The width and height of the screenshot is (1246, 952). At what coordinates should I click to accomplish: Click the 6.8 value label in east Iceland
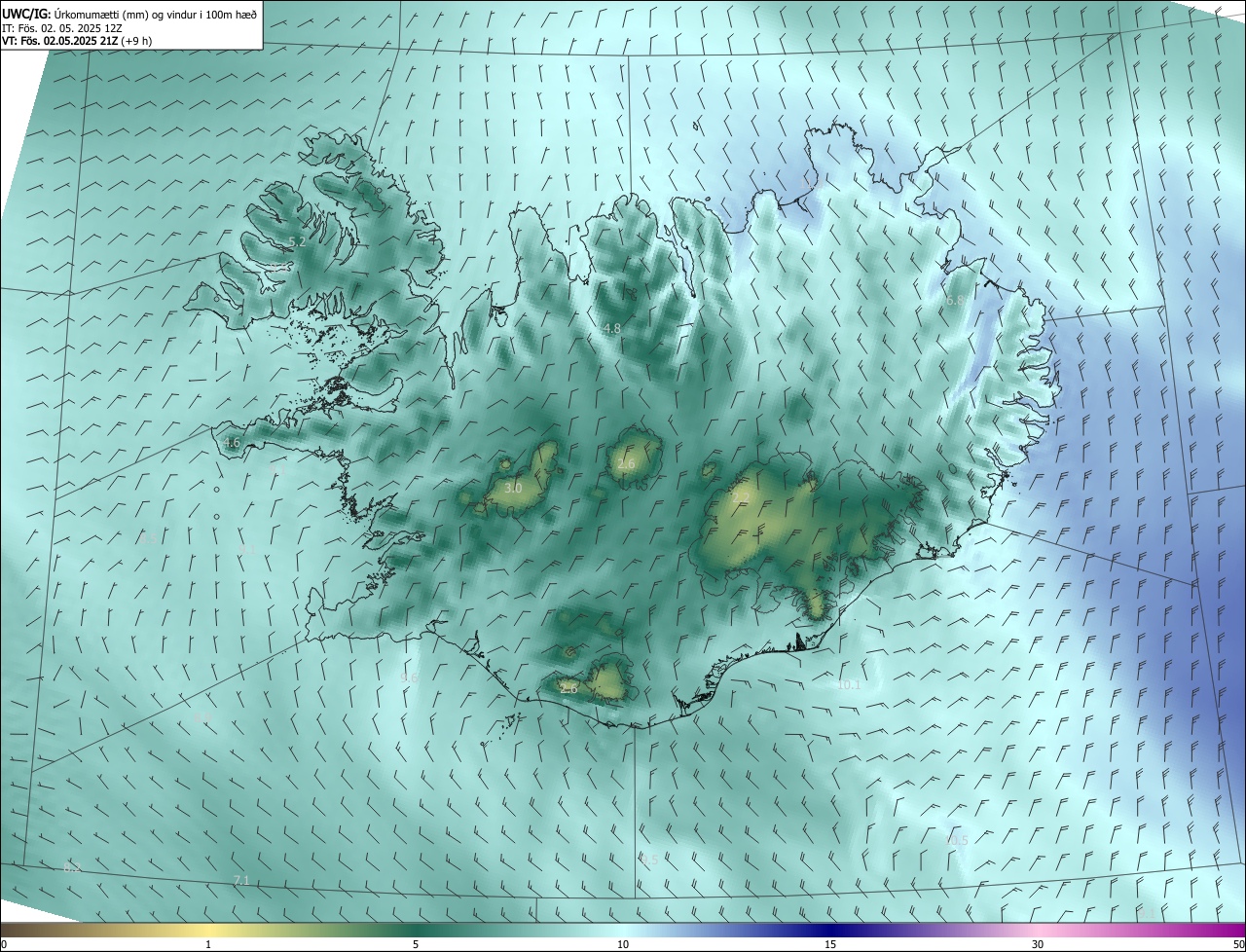(955, 301)
